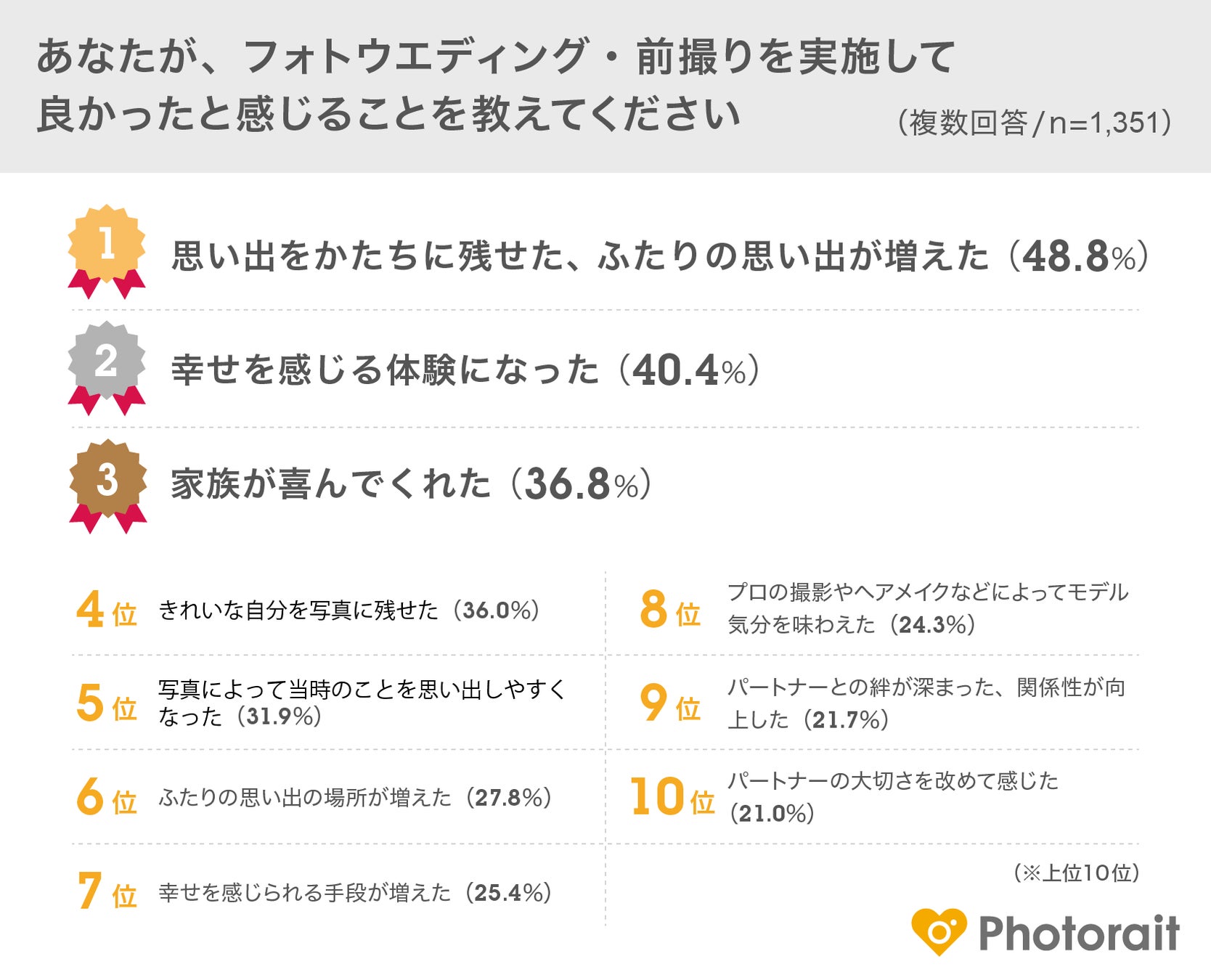1211x980 pixels.
Task: Click the モデル気分を味わえた 24.3% entry
Action: (927, 608)
